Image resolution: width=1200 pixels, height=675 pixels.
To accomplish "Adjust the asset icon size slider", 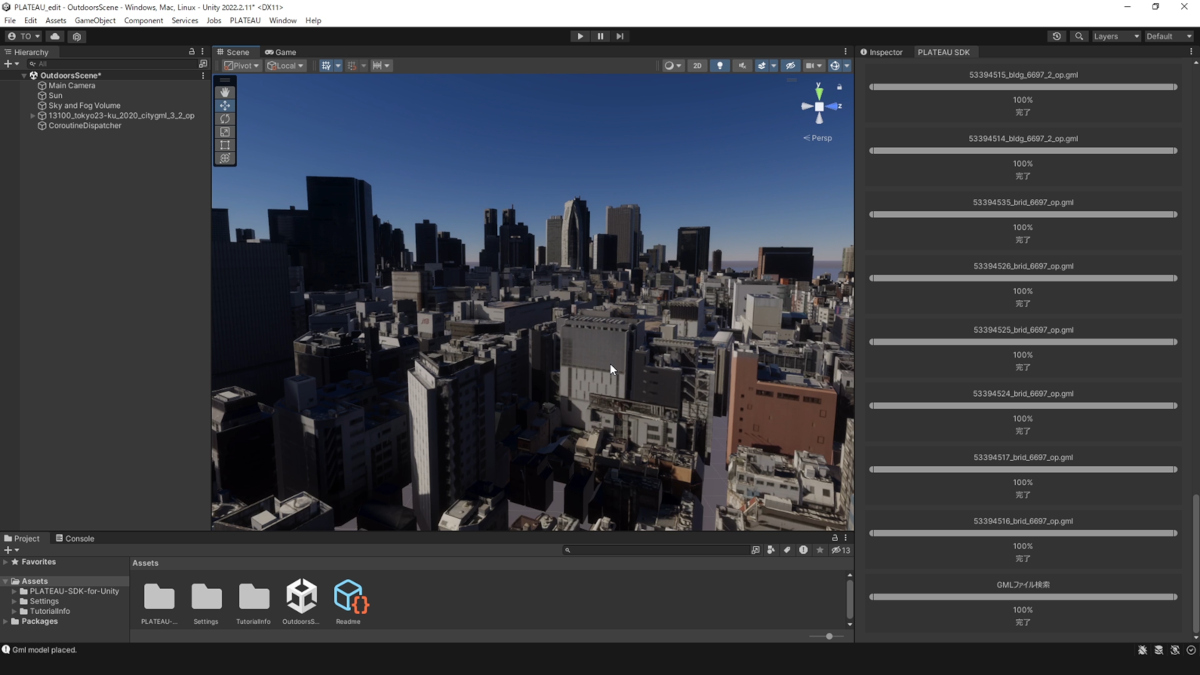I will pos(829,636).
